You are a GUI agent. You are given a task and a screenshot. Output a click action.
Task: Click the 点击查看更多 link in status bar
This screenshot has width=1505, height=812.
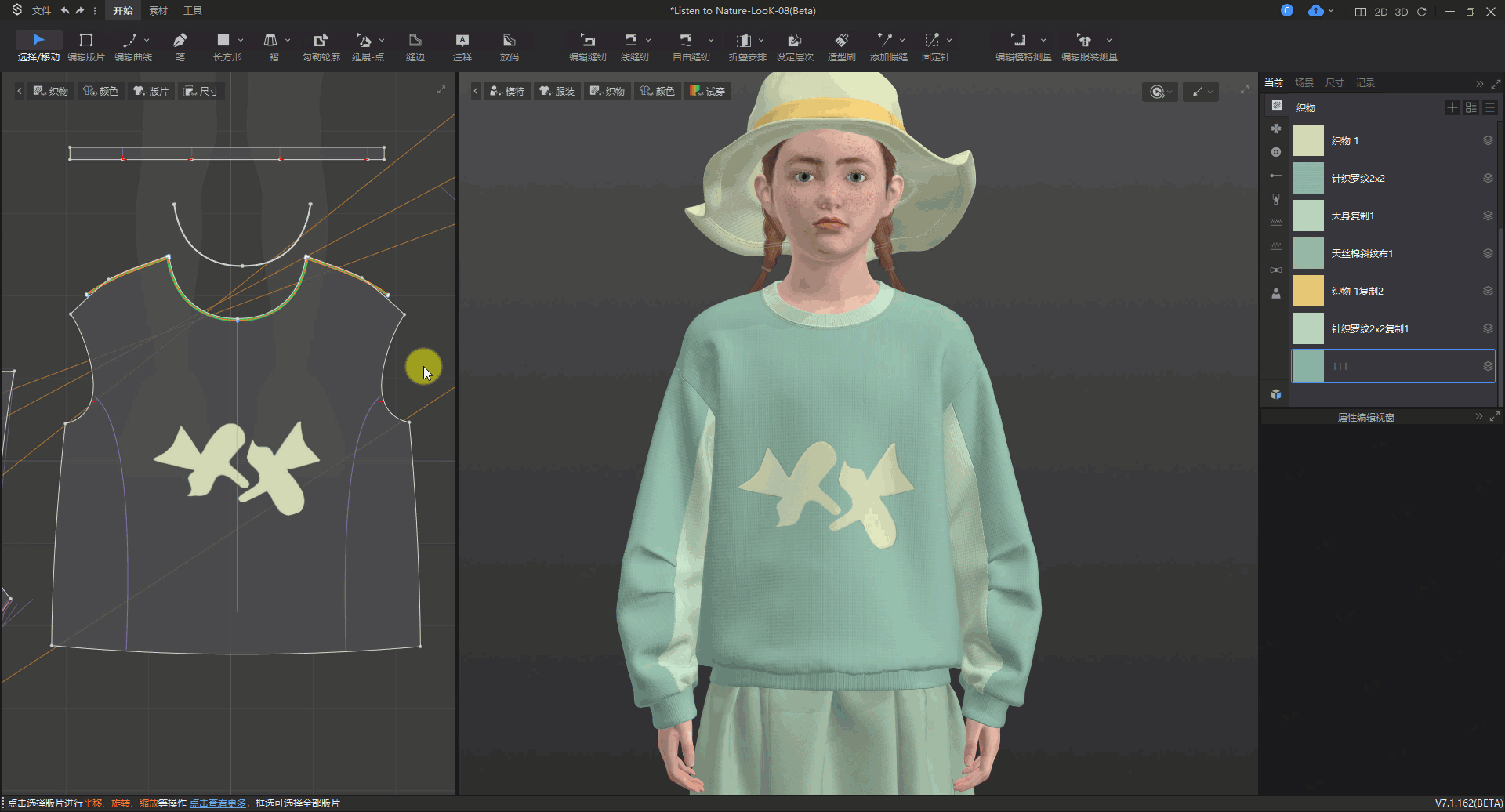pos(217,803)
